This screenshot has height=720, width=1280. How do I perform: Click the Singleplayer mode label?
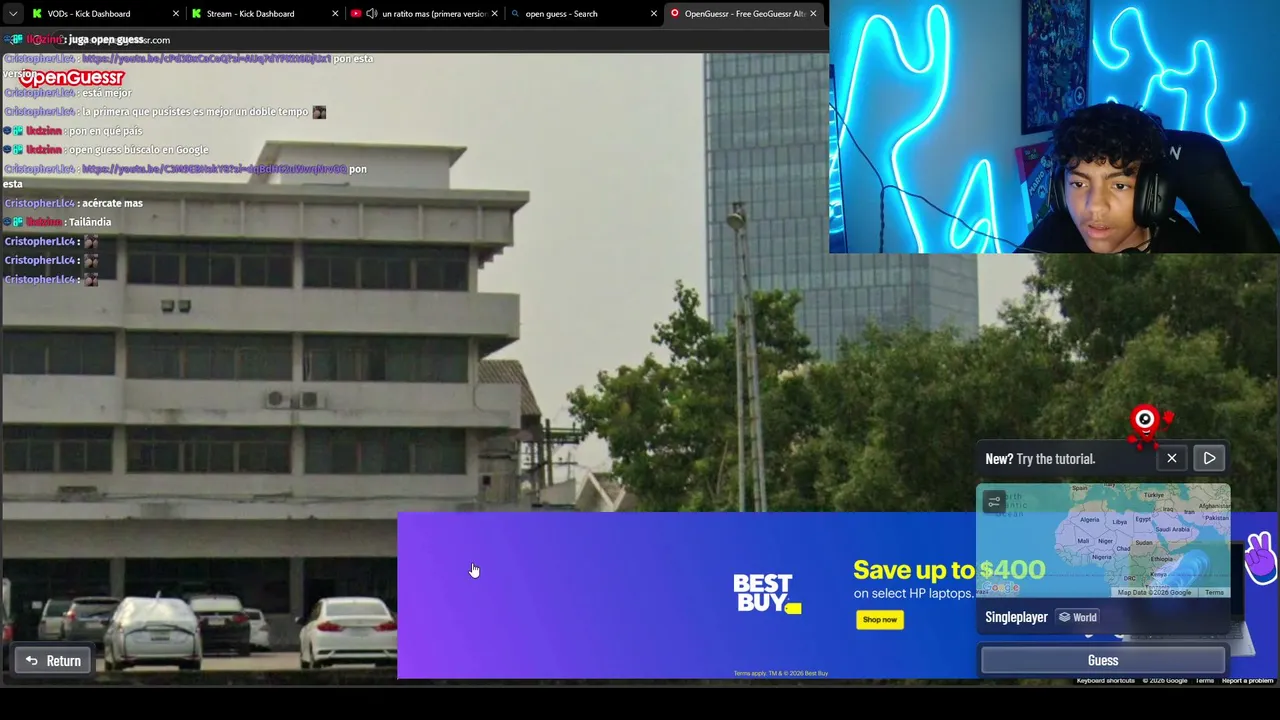coord(1016,617)
